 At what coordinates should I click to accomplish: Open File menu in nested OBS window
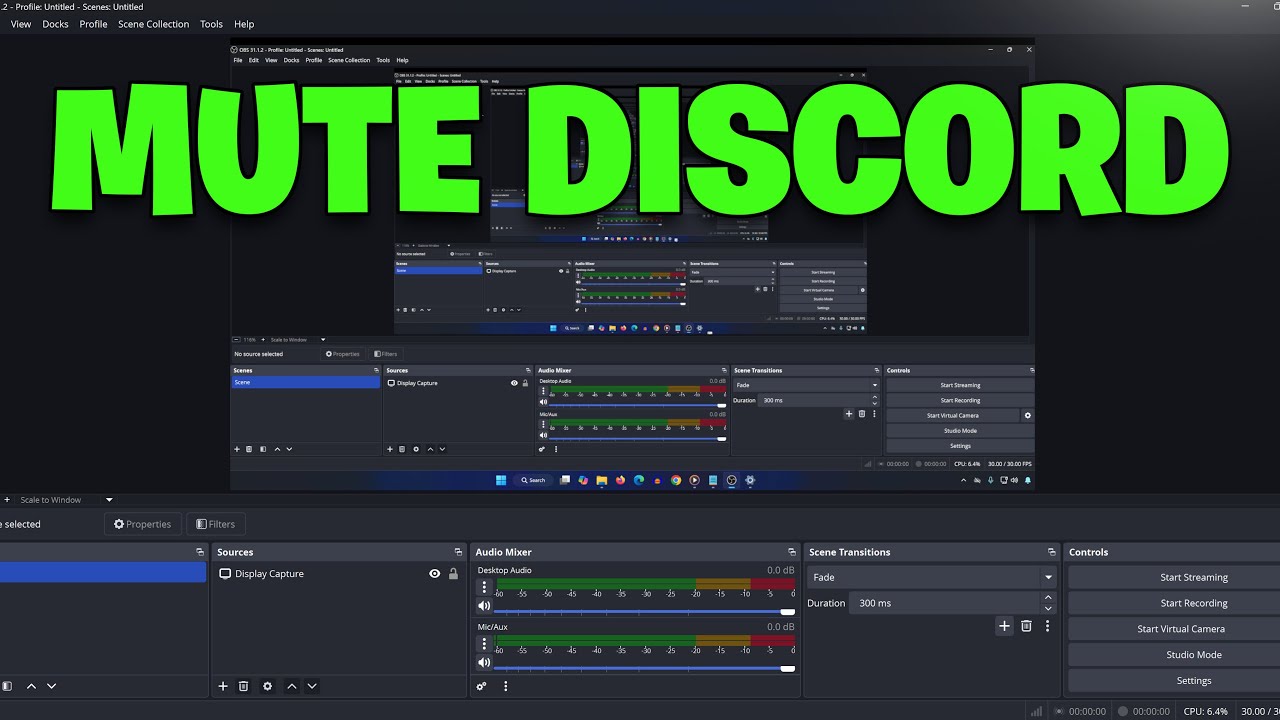coord(238,60)
